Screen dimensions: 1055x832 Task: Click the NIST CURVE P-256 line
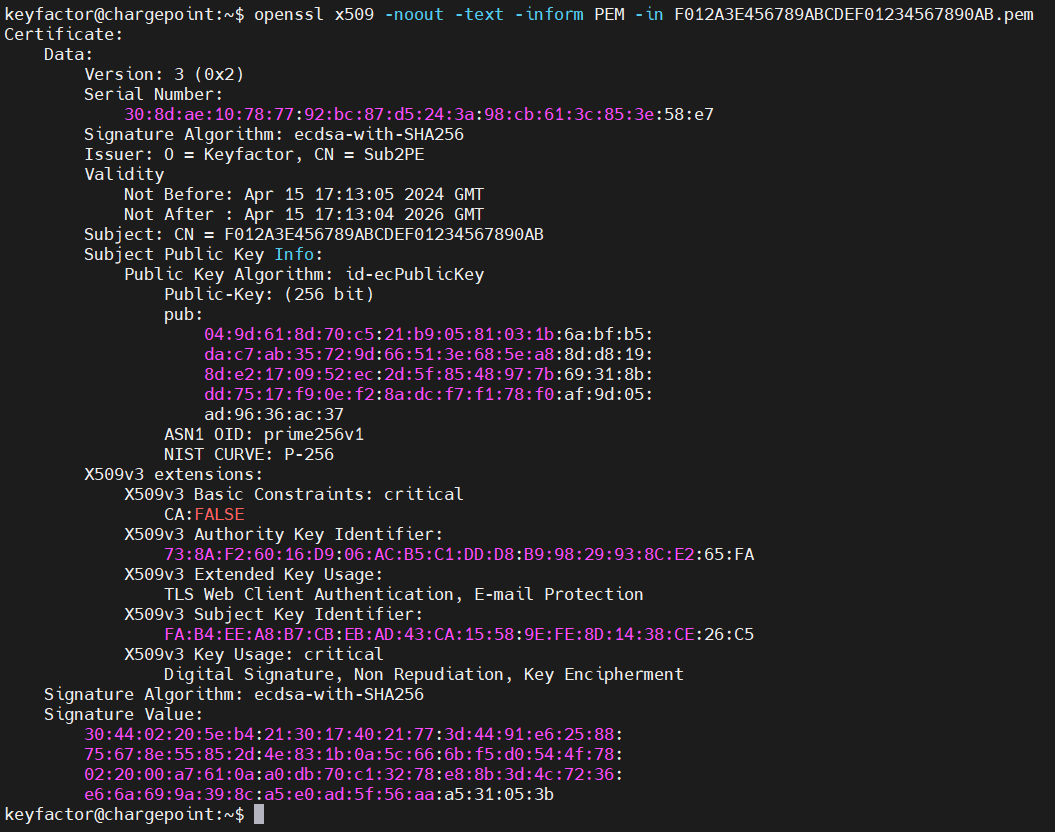[248, 454]
